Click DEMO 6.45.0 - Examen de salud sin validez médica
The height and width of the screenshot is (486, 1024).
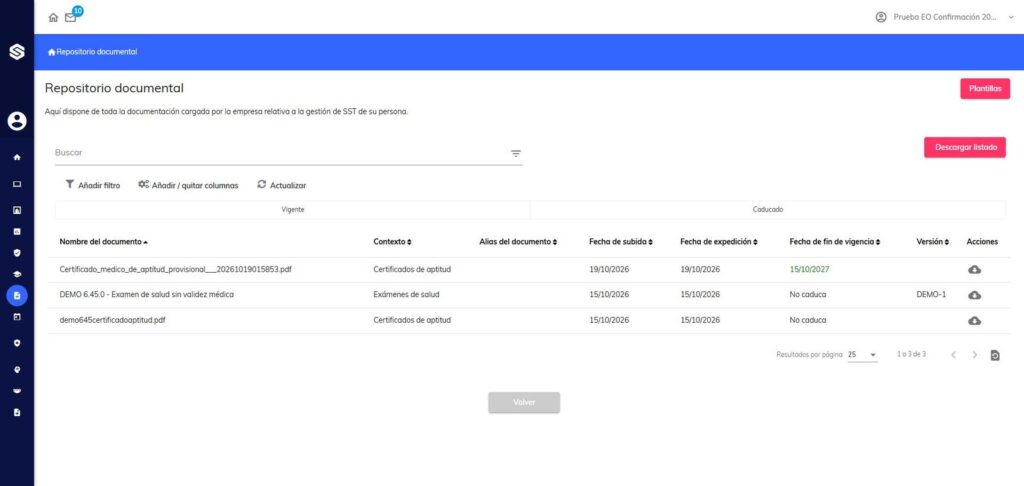pos(146,295)
